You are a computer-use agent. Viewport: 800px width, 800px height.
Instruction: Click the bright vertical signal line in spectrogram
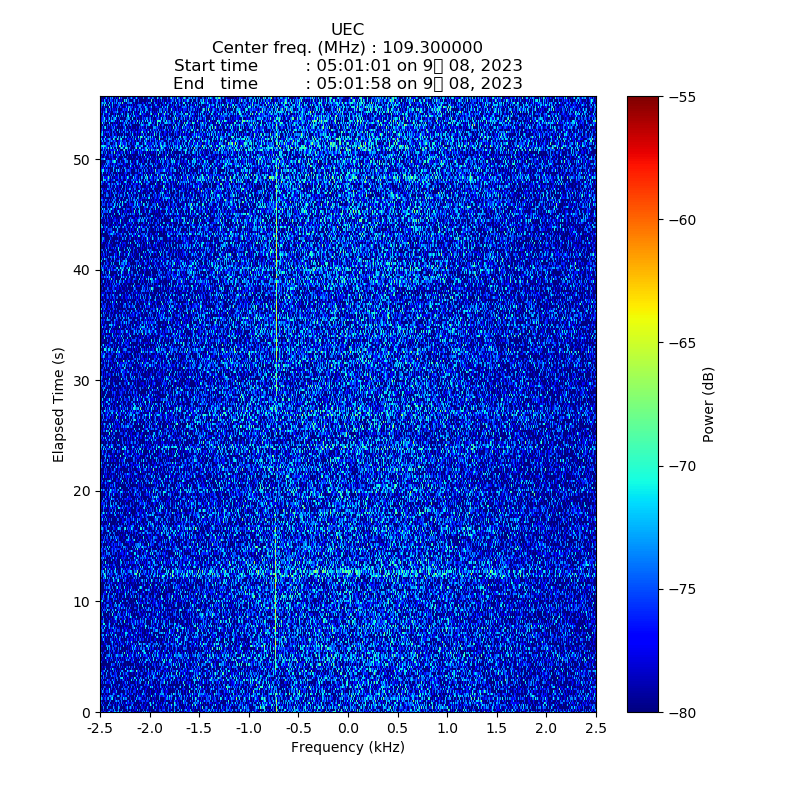click(276, 300)
